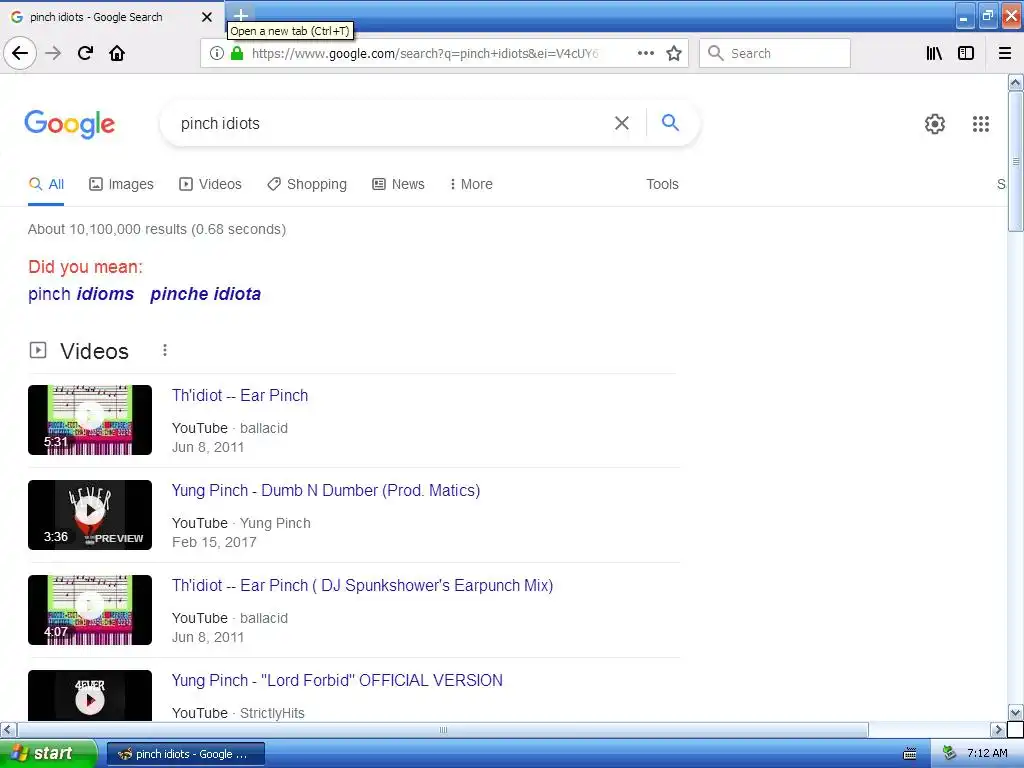Switch to the News tab
This screenshot has width=1024, height=768.
tap(398, 184)
